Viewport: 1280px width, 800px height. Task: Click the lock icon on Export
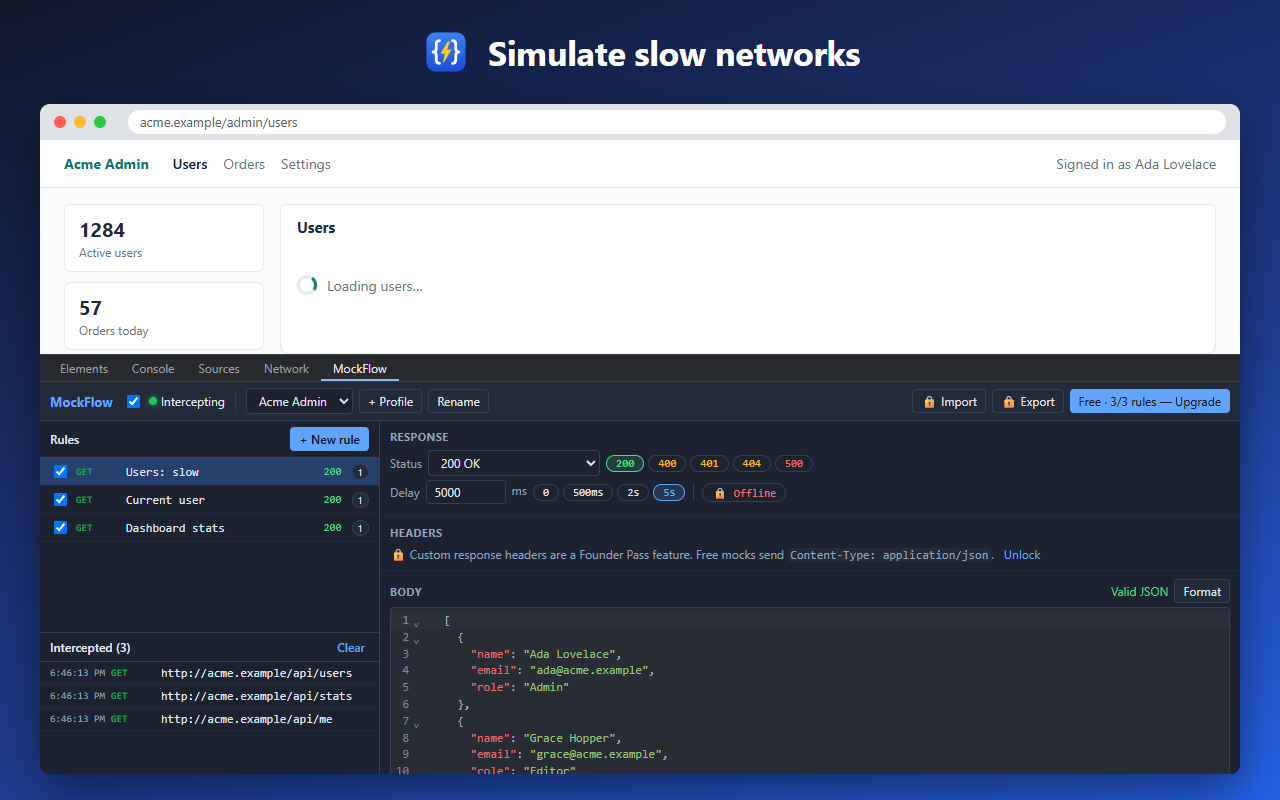pos(1009,402)
